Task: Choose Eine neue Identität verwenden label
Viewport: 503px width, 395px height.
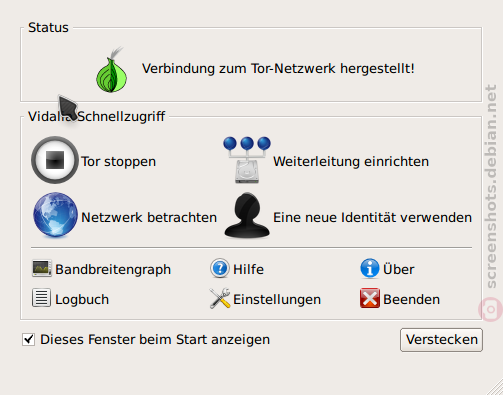Action: coord(372,217)
